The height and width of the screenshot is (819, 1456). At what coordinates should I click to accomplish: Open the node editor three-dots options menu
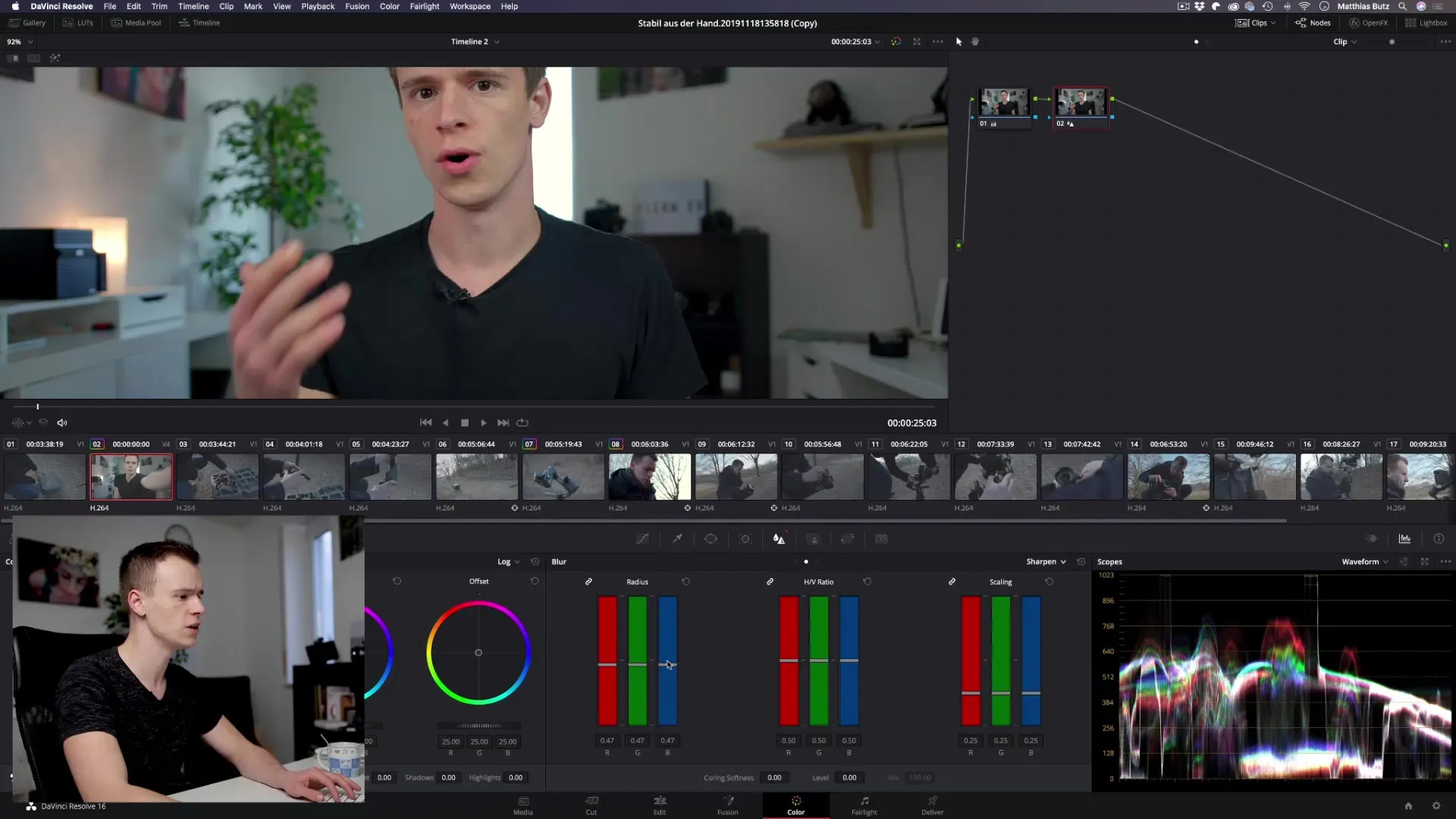(x=1445, y=42)
